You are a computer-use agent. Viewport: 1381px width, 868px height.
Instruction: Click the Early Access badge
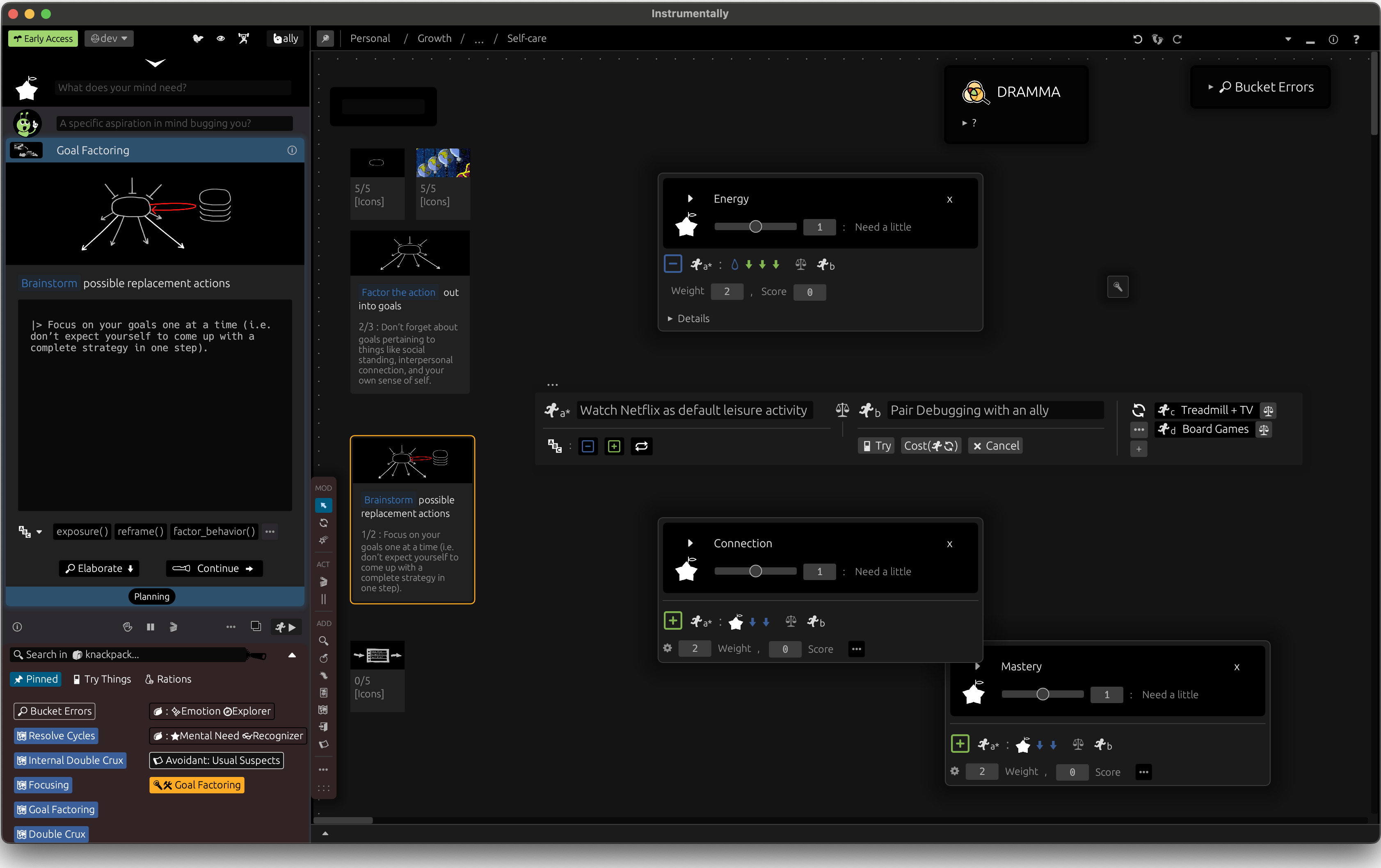click(43, 39)
